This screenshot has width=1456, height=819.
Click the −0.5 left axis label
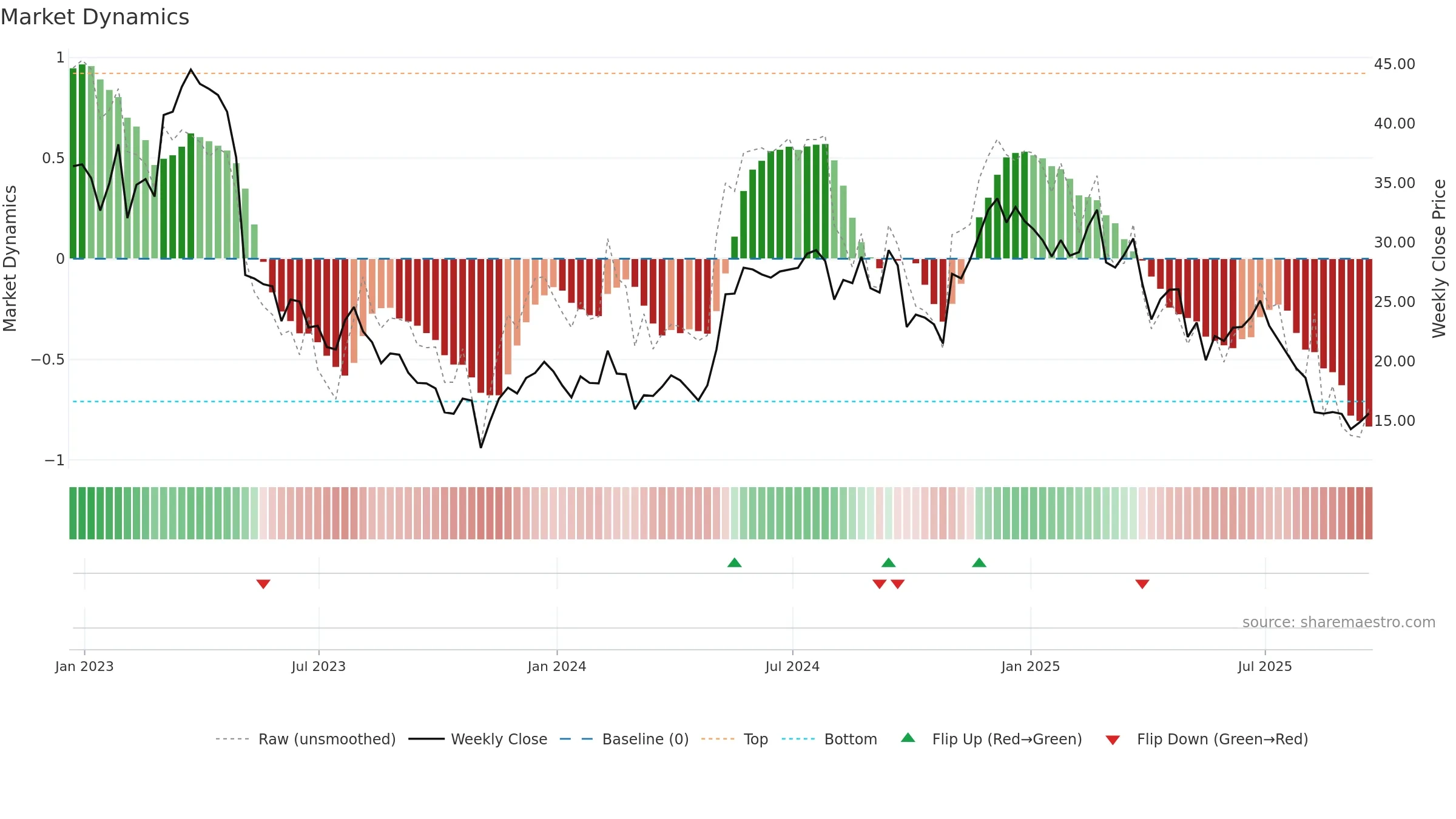pyautogui.click(x=48, y=360)
